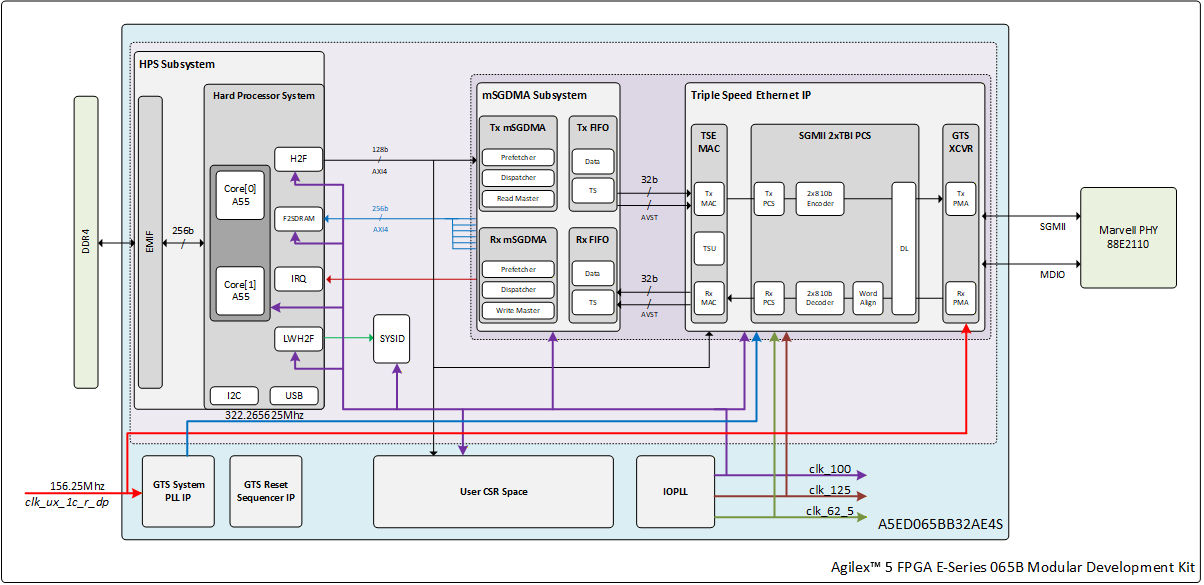Click the clk_100 clock label
The image size is (1204, 585).
coord(829,469)
